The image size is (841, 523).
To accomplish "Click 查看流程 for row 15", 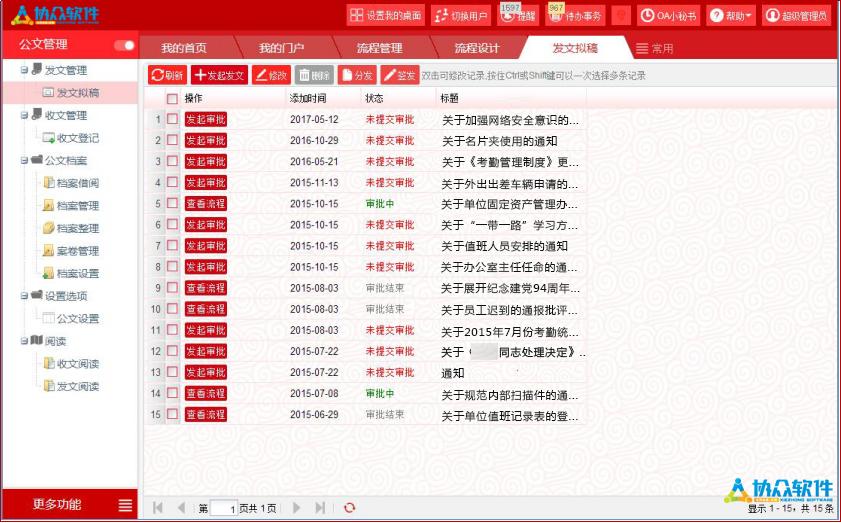I will tap(205, 414).
